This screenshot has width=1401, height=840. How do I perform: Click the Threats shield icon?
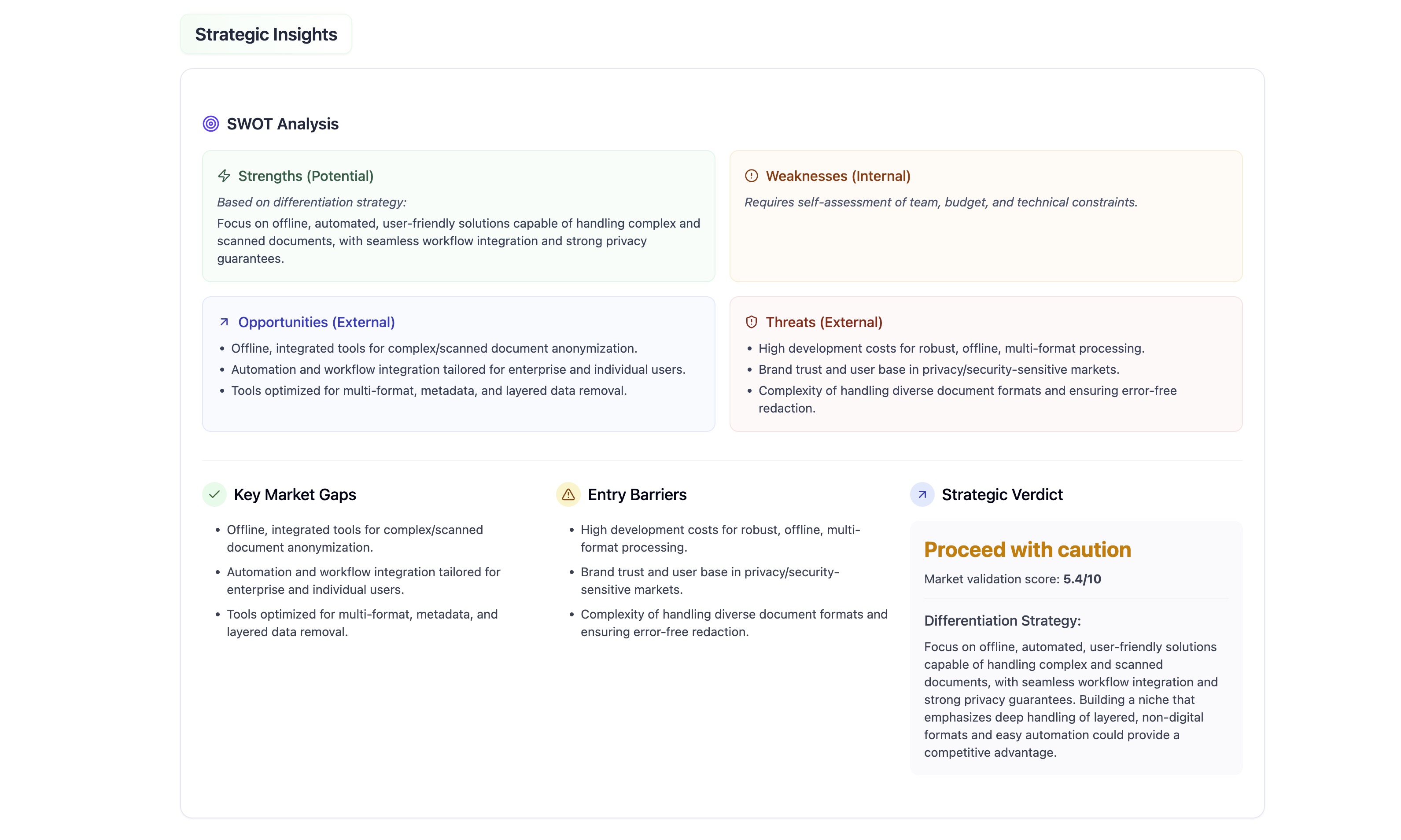(x=751, y=322)
